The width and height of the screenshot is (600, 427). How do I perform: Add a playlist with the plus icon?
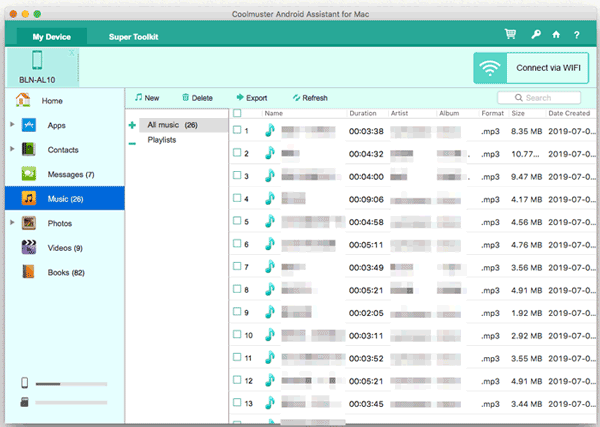click(132, 125)
